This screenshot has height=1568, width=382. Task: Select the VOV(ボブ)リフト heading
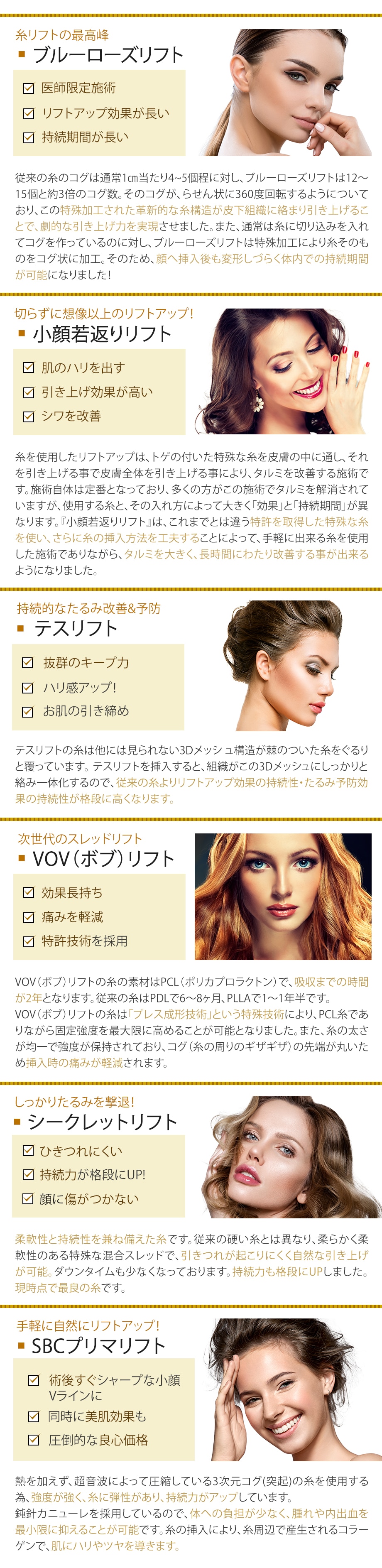coord(103,858)
